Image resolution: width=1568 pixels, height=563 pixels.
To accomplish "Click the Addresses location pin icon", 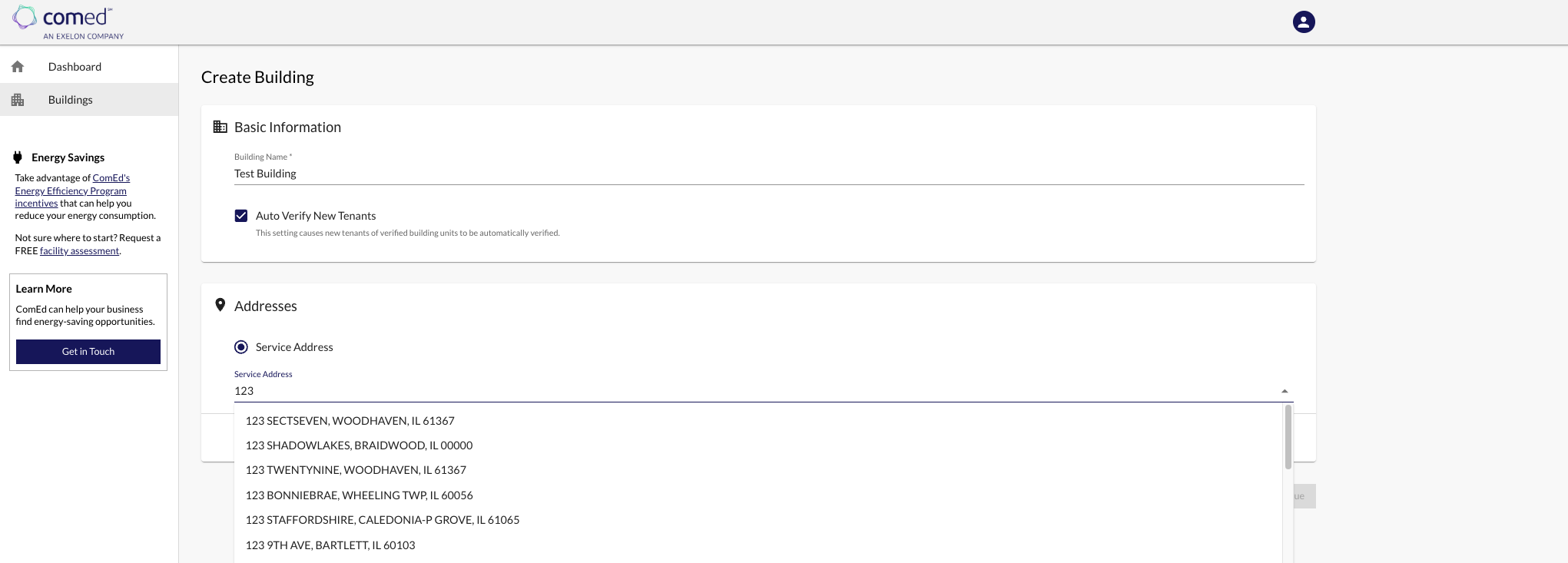I will click(220, 305).
